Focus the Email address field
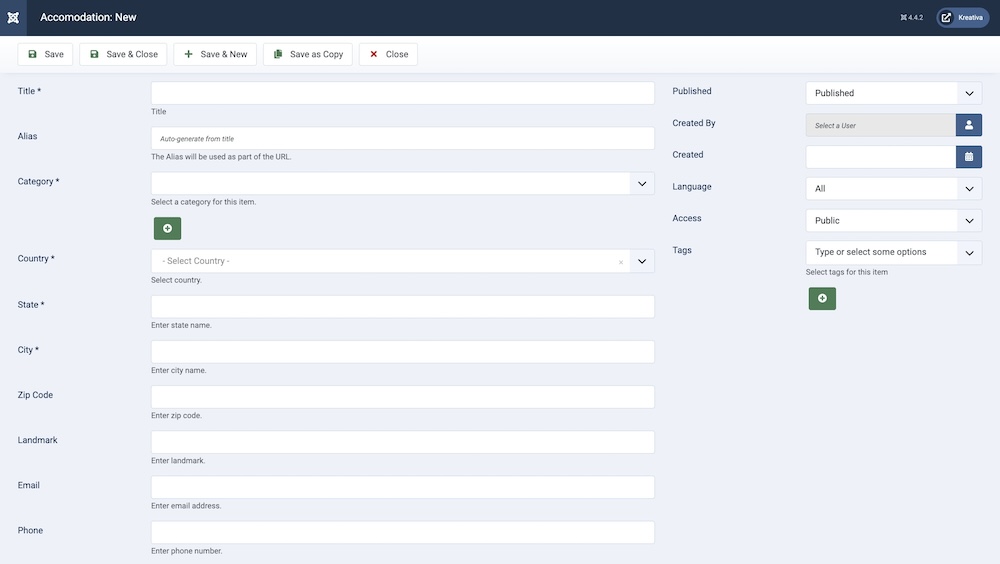 [402, 487]
